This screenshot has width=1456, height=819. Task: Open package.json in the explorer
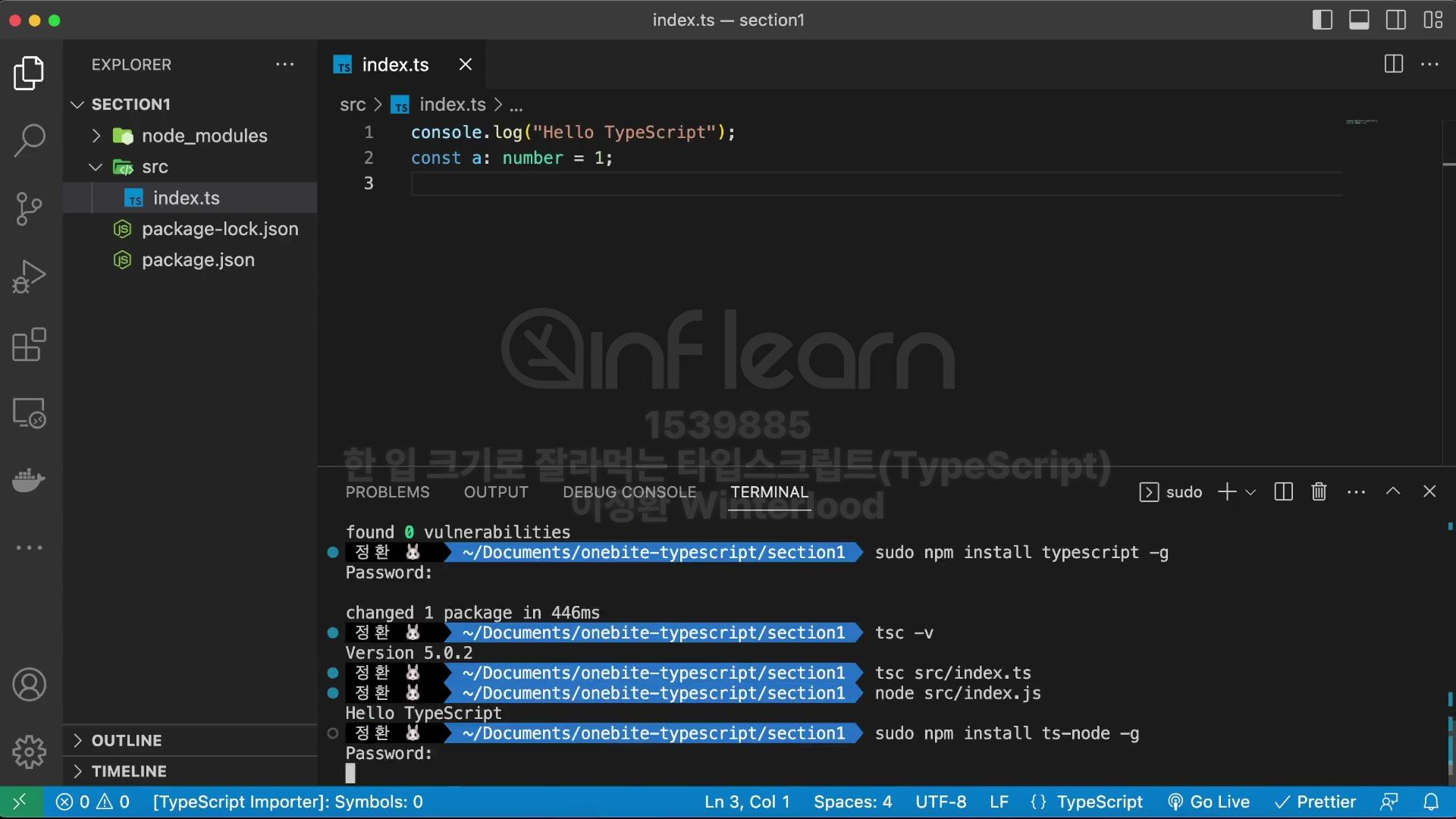coord(198,260)
